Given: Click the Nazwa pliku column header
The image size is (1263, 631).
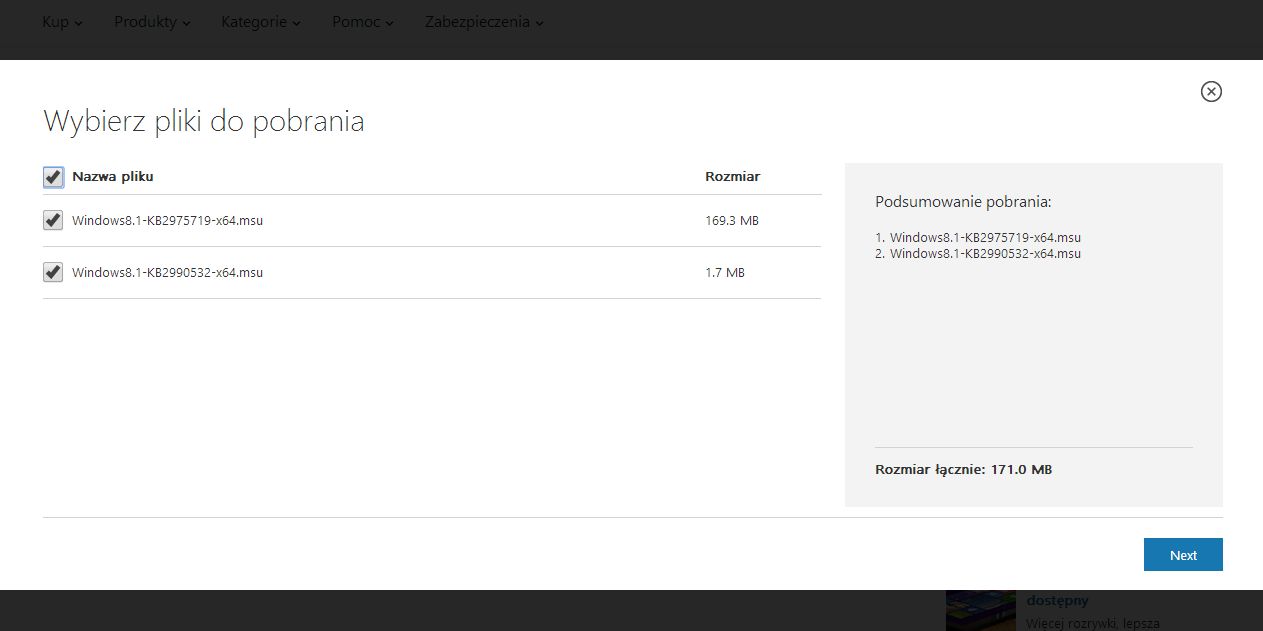Looking at the screenshot, I should tap(112, 177).
